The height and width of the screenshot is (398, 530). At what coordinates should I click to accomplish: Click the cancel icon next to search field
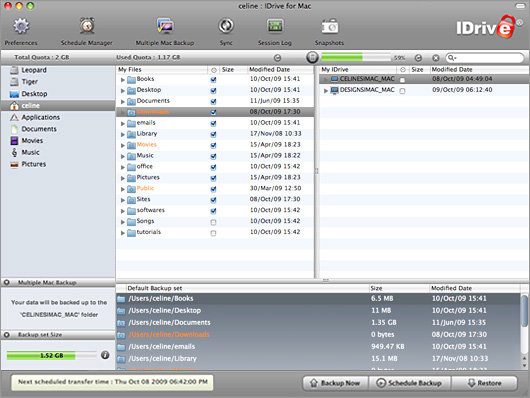436,58
